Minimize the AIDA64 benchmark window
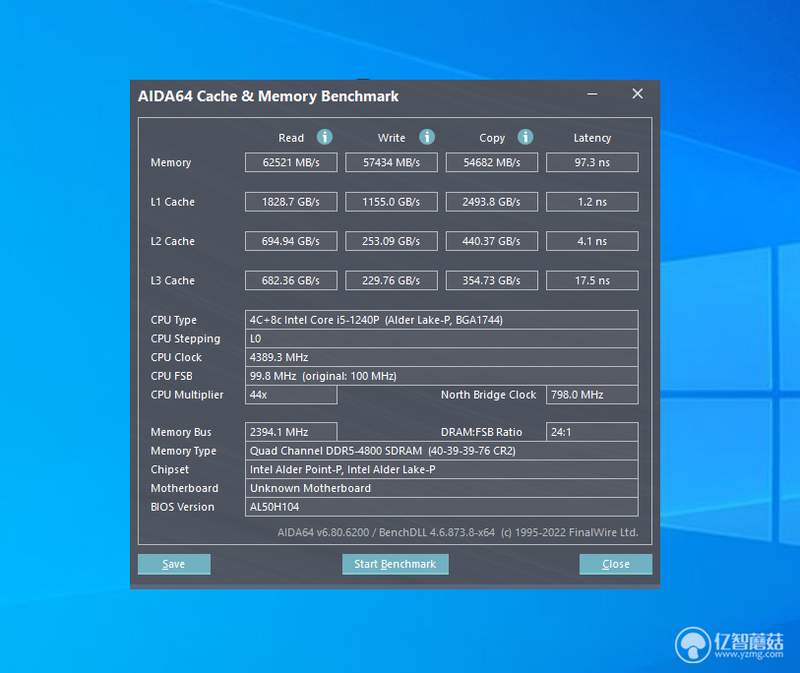This screenshot has width=800, height=673. point(592,94)
